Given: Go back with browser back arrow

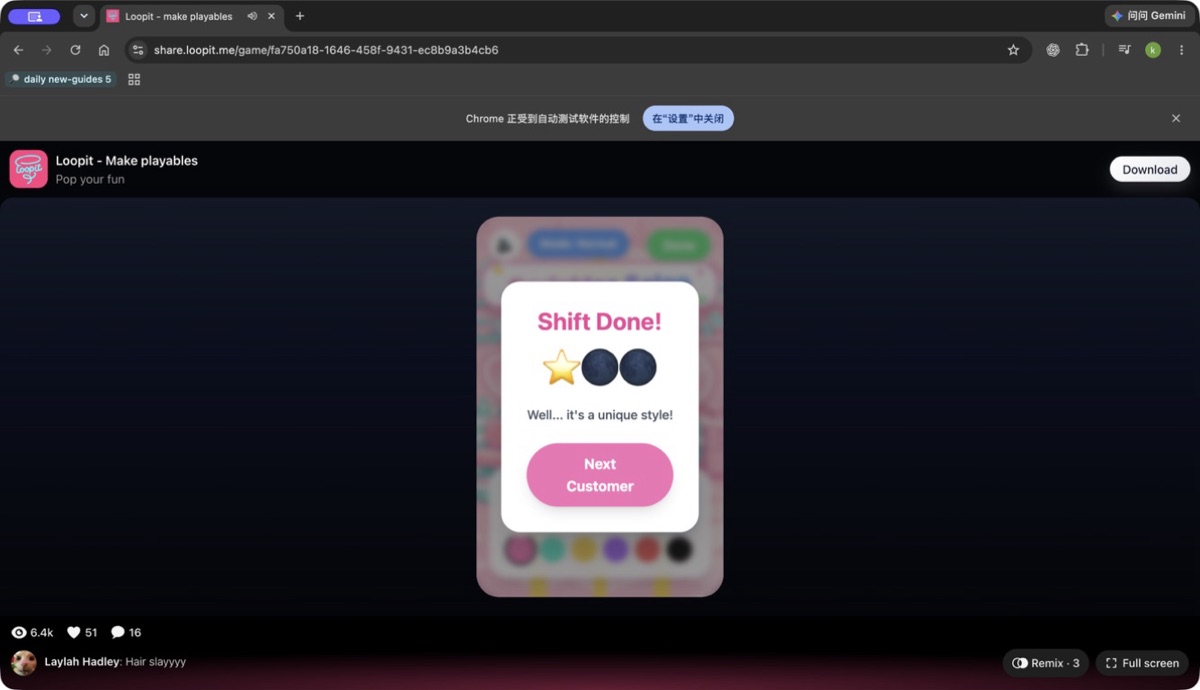Looking at the screenshot, I should pos(18,50).
